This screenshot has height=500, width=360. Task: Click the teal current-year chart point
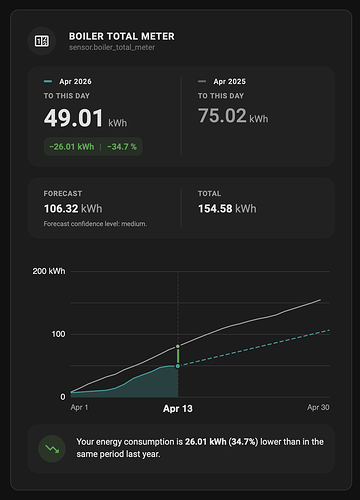[x=178, y=366]
